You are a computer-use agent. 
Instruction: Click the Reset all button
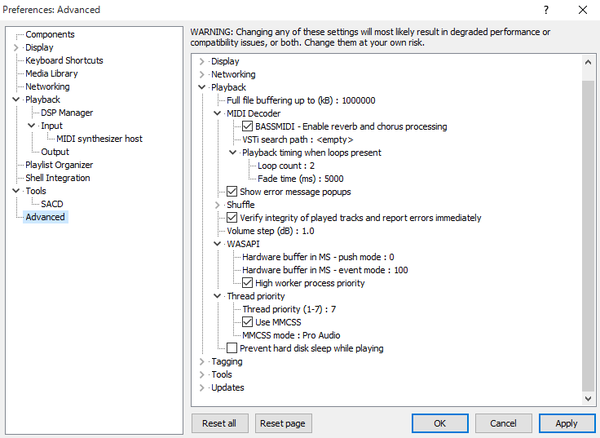tap(219, 423)
